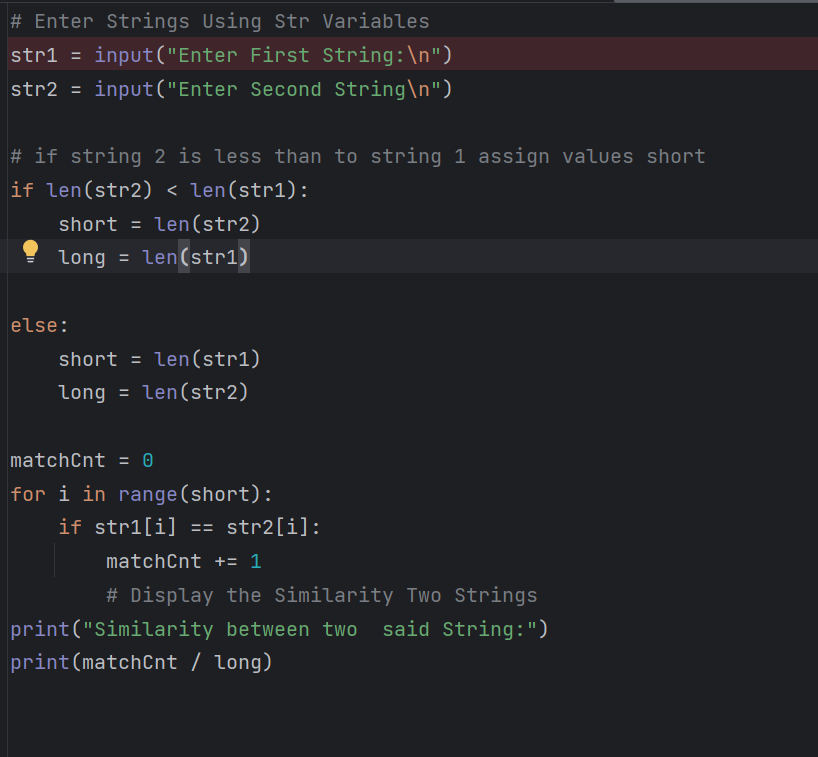This screenshot has width=818, height=757.
Task: Click "long = len(str1)" beside the lightbulb
Action: 153,258
